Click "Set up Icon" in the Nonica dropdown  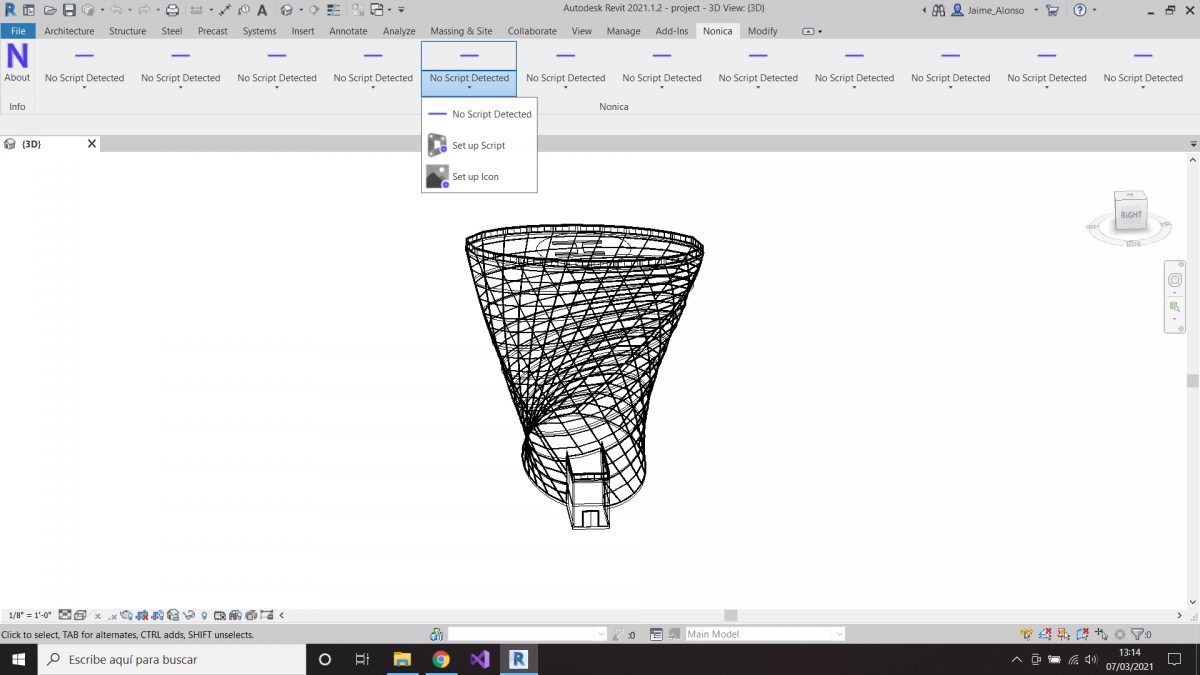(x=476, y=177)
